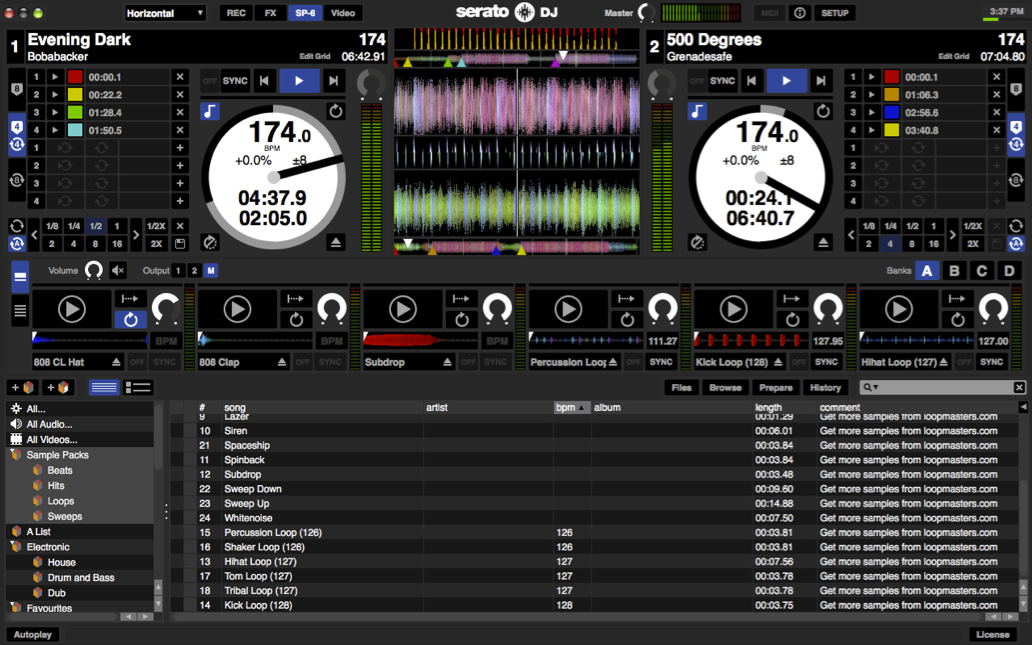This screenshot has height=645, width=1032.
Task: Open the FX panel
Action: coord(271,13)
